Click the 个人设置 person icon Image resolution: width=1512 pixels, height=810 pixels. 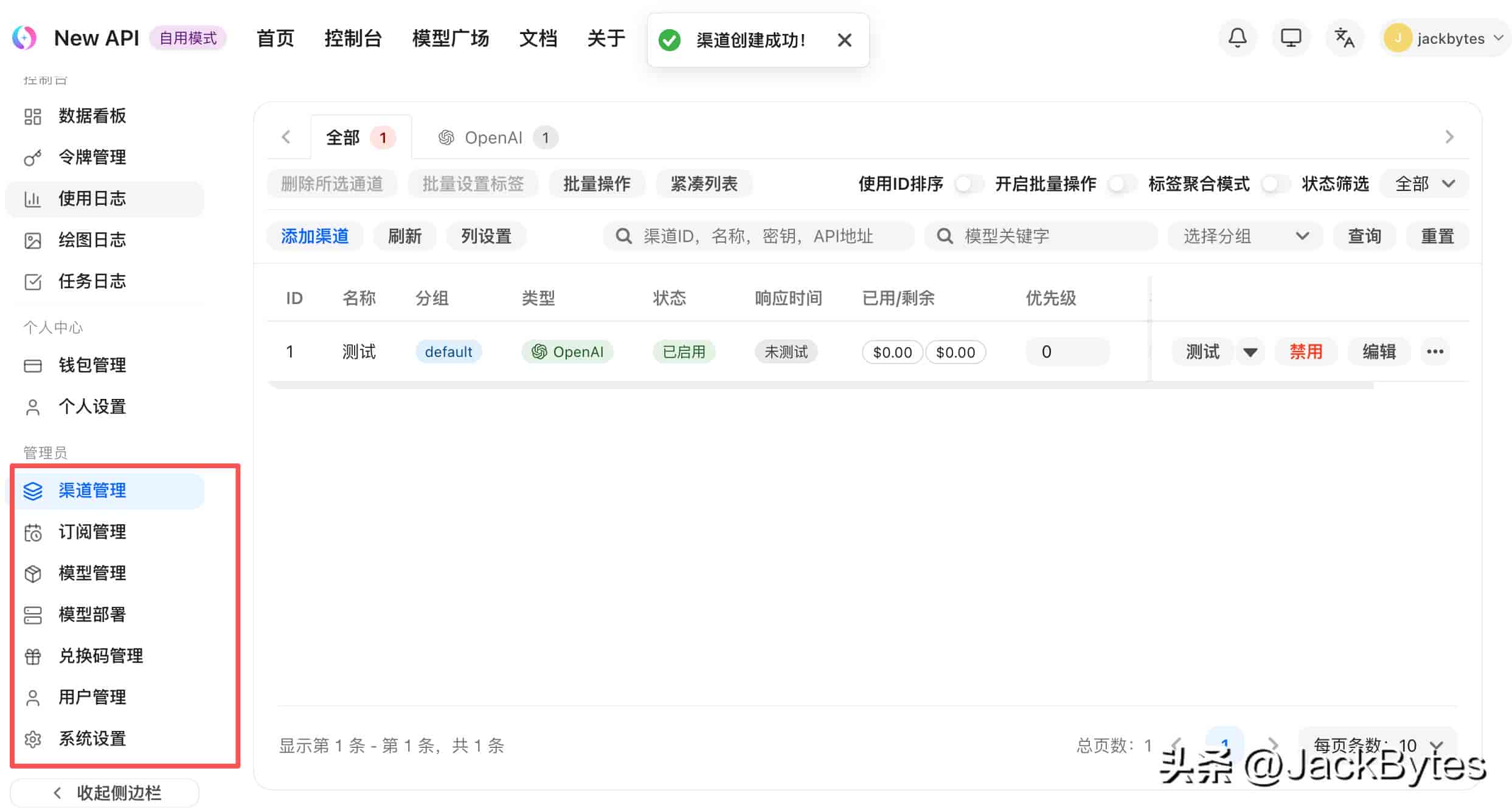(x=33, y=407)
